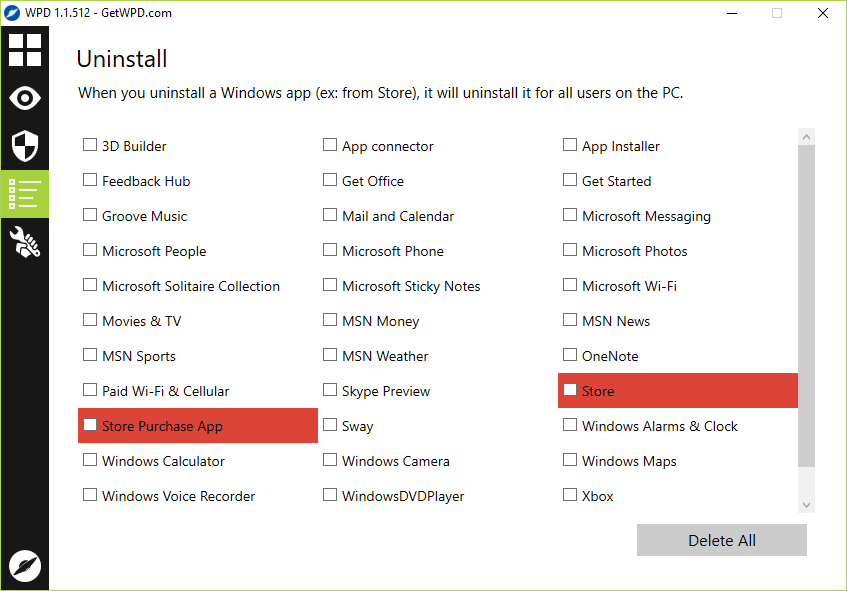Image resolution: width=847 pixels, height=591 pixels.
Task: Click the scrollbar up arrow
Action: 807,137
